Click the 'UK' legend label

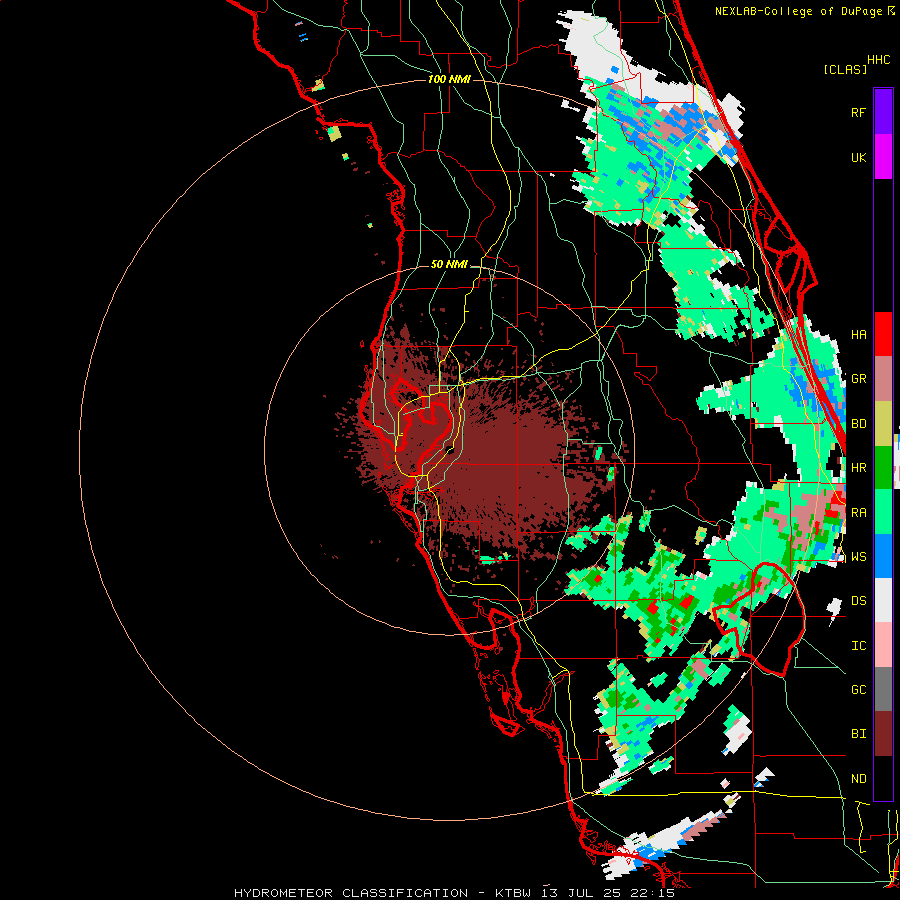(x=858, y=157)
